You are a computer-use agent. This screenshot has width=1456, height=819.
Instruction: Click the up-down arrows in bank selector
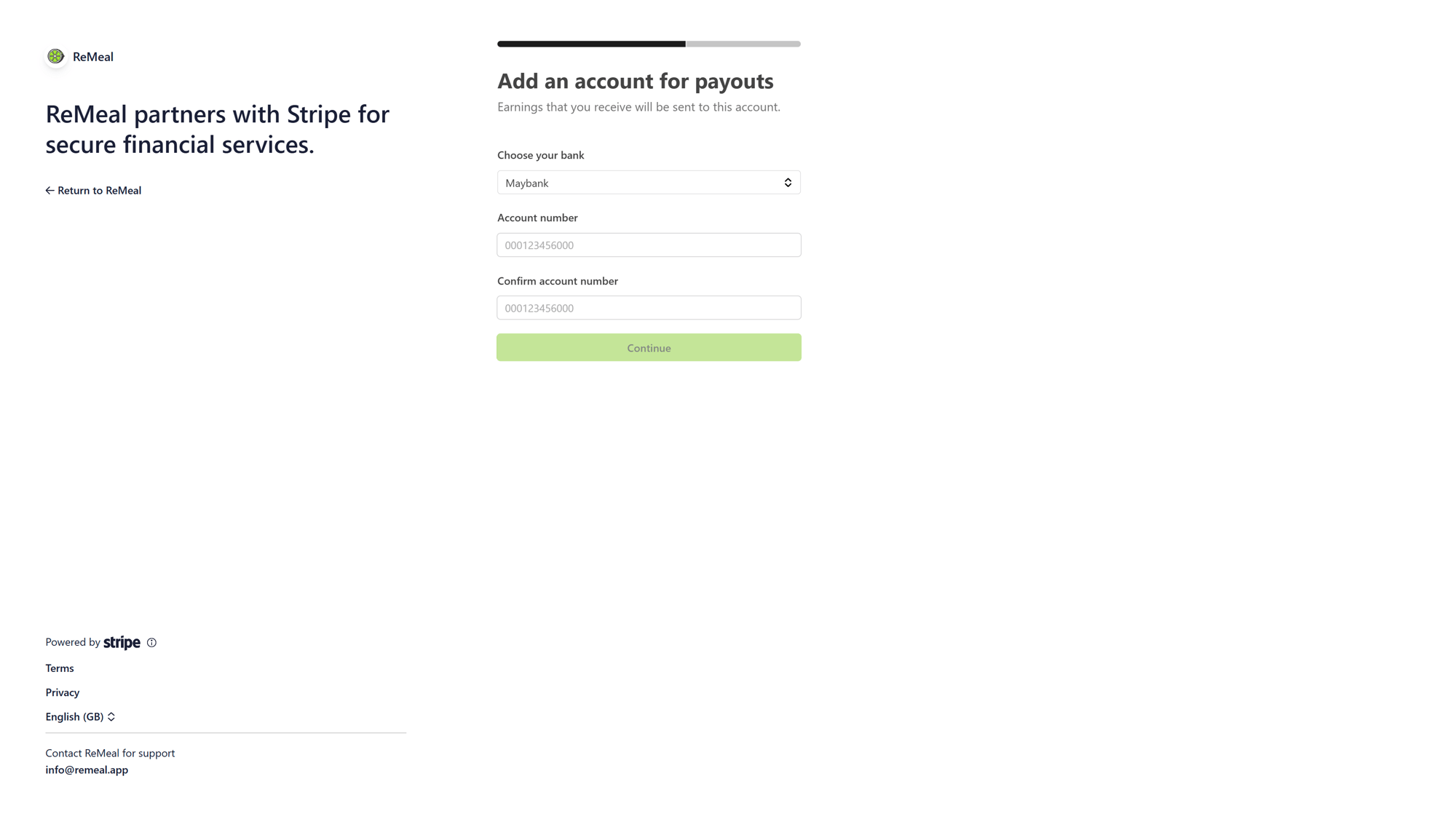point(788,183)
